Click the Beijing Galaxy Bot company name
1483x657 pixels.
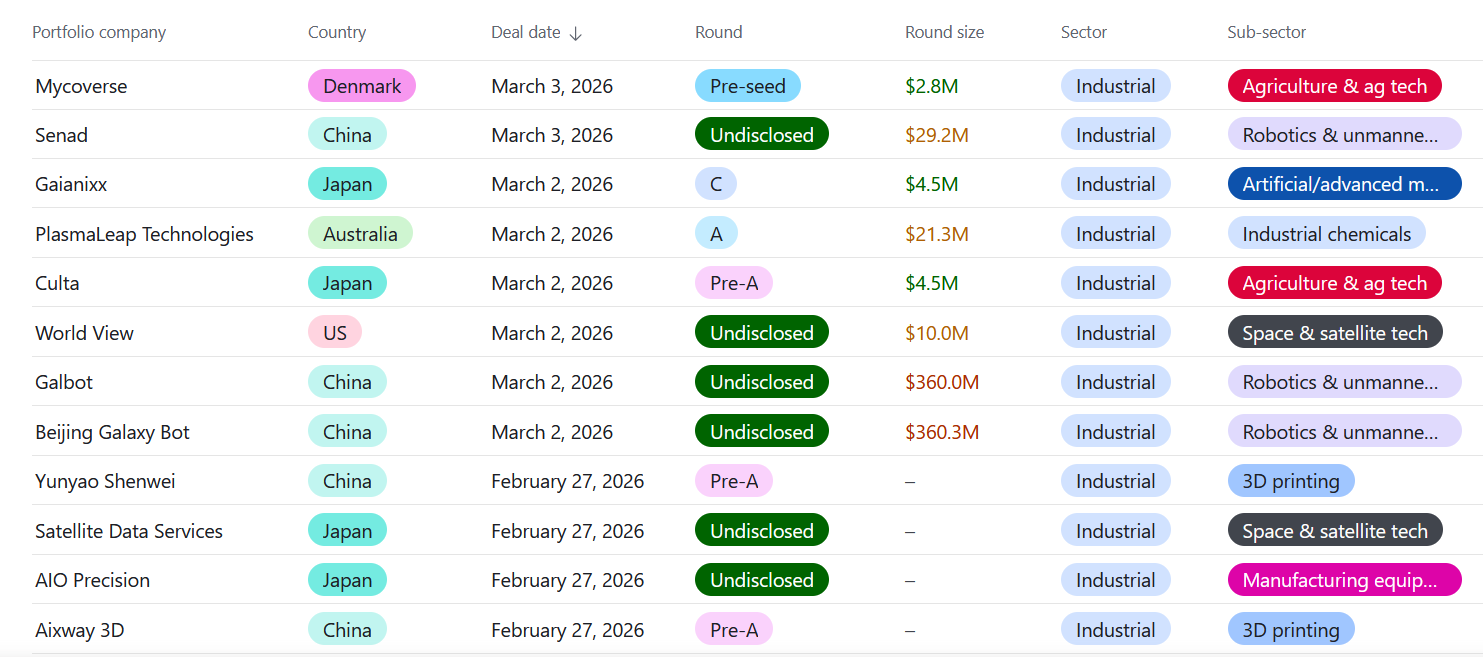(x=112, y=432)
